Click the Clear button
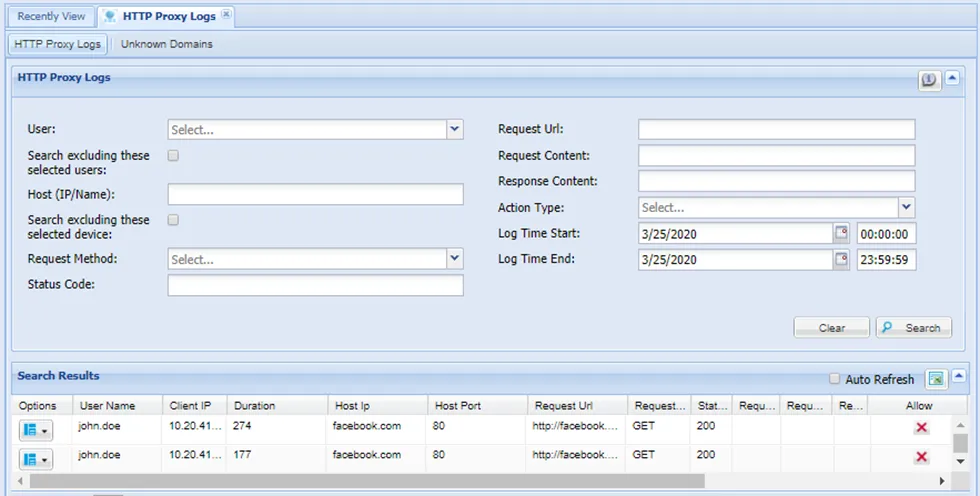The image size is (980, 496). point(831,327)
